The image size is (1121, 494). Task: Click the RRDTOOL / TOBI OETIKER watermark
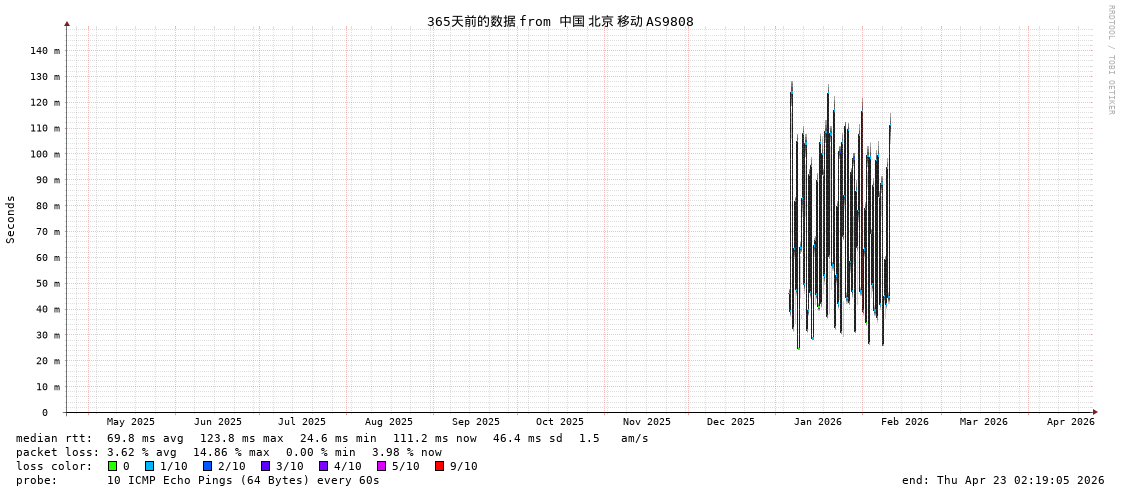click(1110, 60)
